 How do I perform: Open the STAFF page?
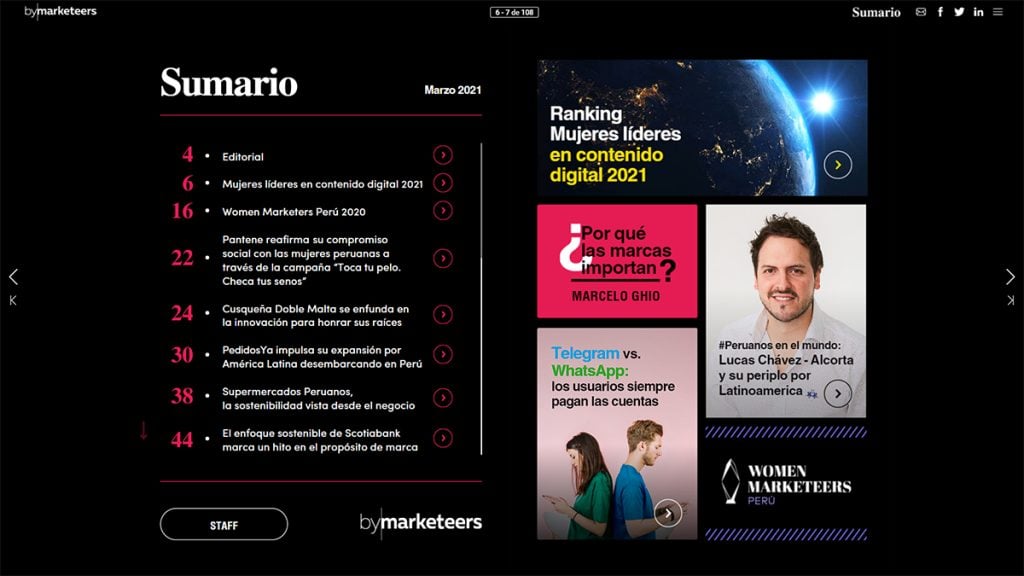click(x=224, y=523)
